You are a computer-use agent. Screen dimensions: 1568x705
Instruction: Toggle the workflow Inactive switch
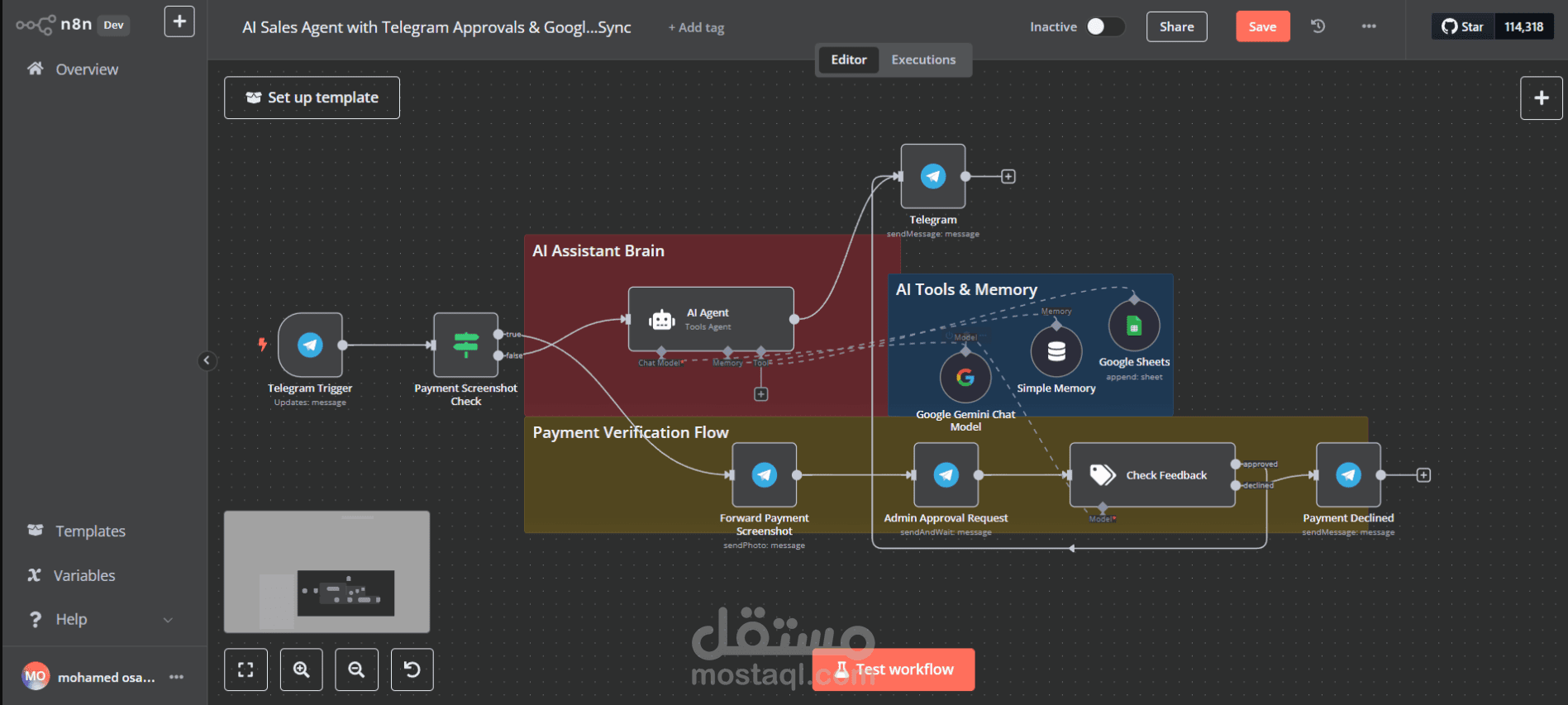tap(1105, 26)
